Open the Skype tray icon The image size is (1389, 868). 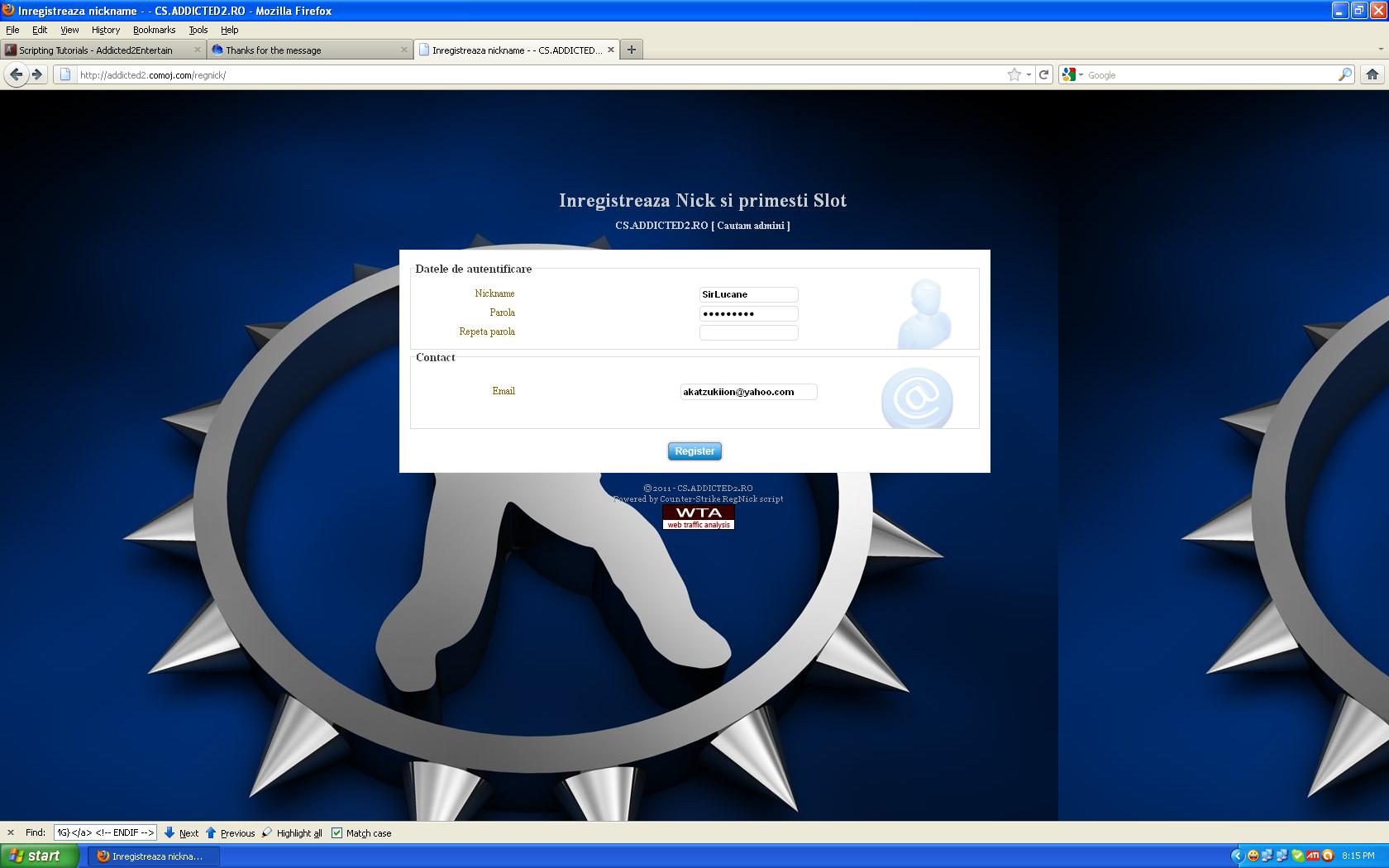[x=1297, y=856]
